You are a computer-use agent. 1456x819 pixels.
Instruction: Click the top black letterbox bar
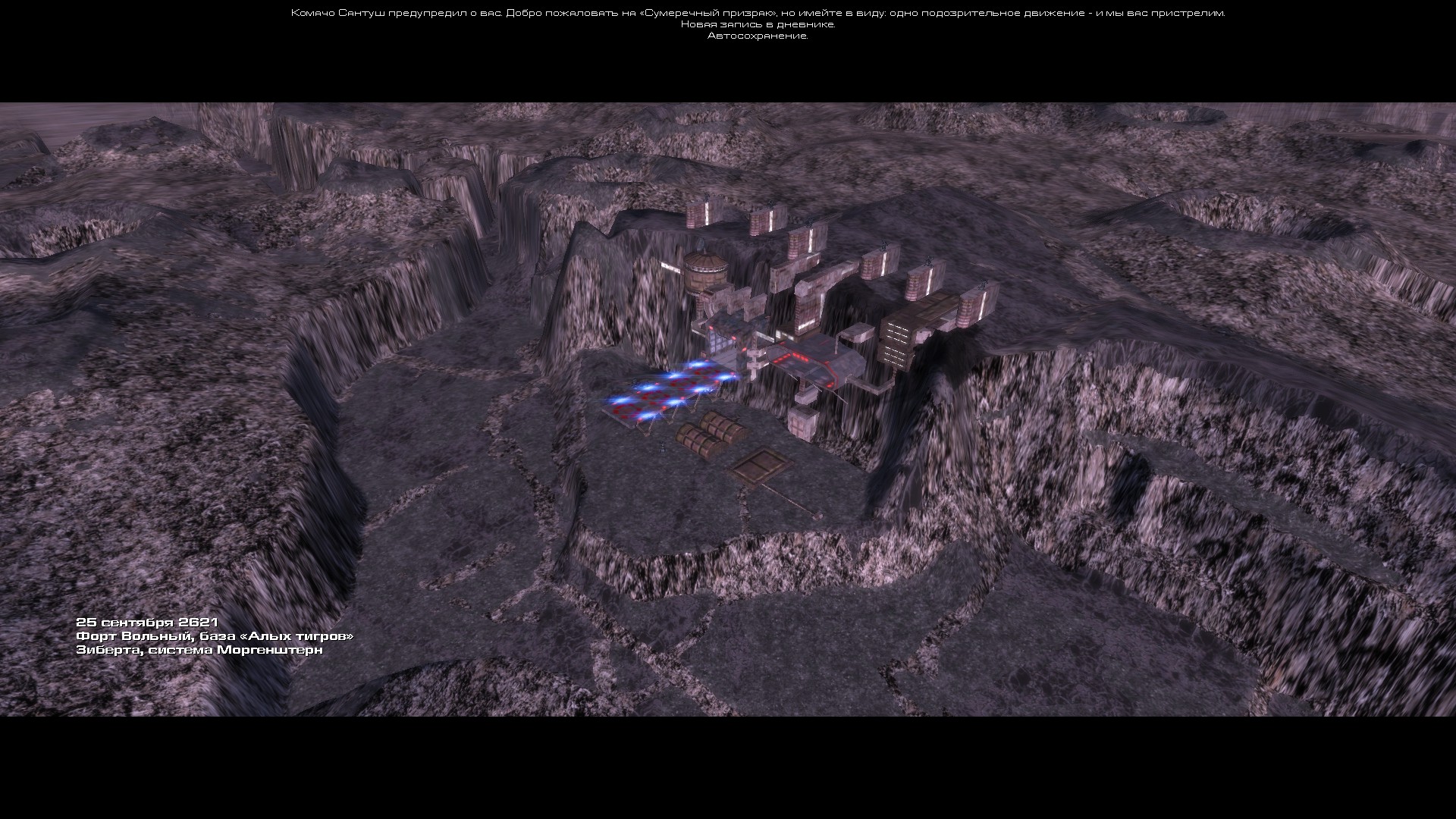tap(728, 72)
